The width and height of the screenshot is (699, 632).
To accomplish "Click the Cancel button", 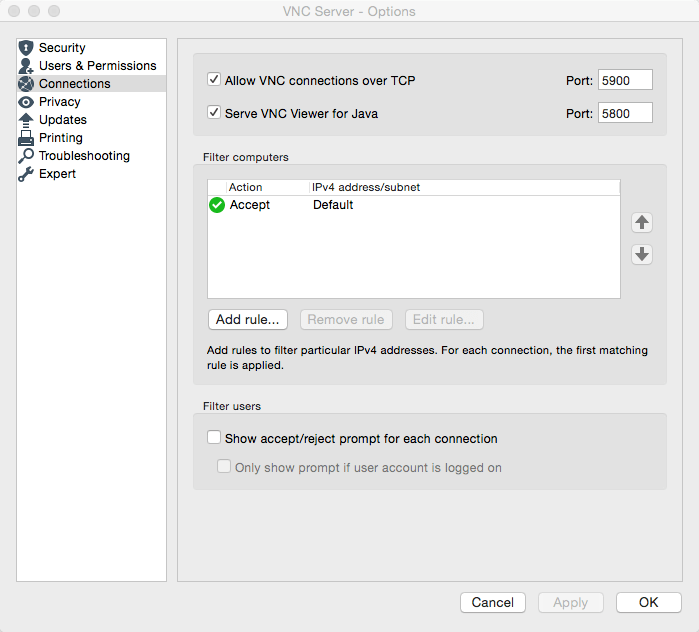I will coord(493,603).
